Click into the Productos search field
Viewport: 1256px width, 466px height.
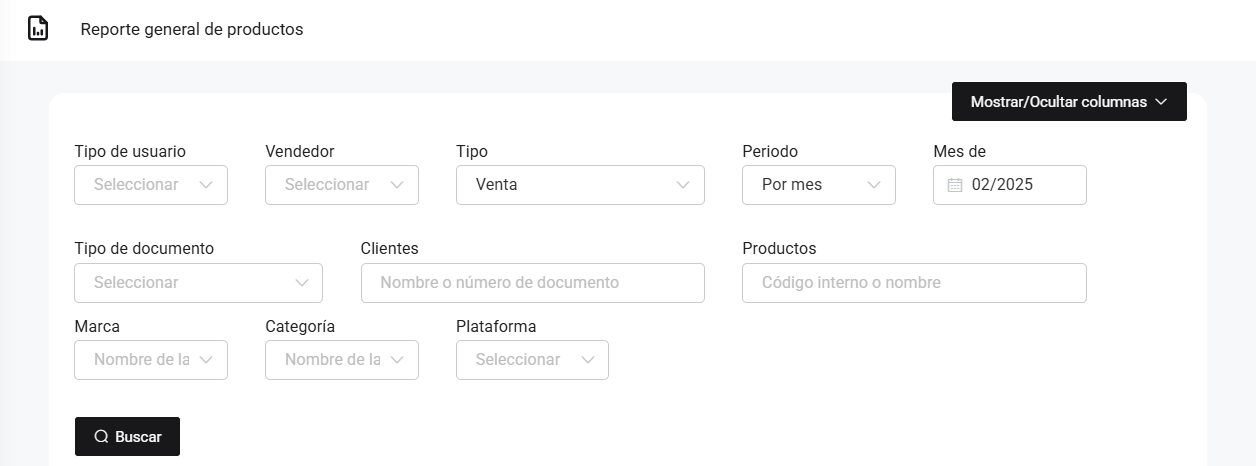pyautogui.click(x=913, y=283)
